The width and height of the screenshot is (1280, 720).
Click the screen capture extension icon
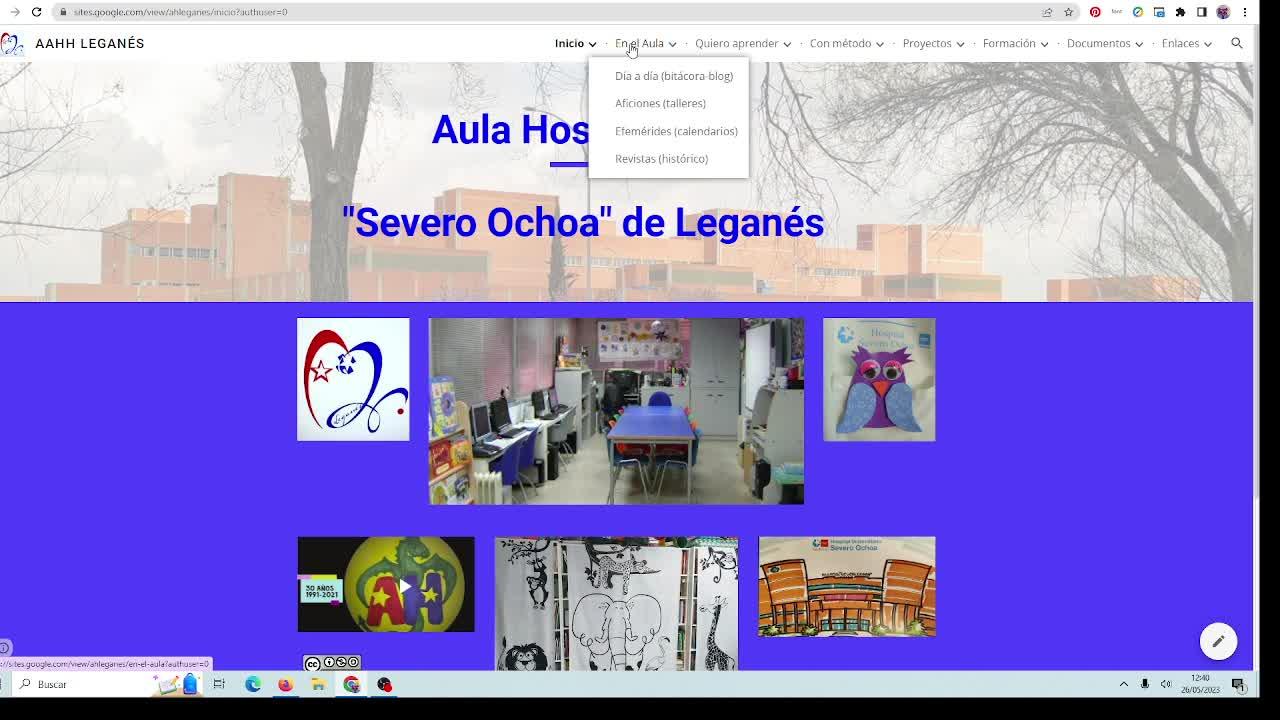1159,12
